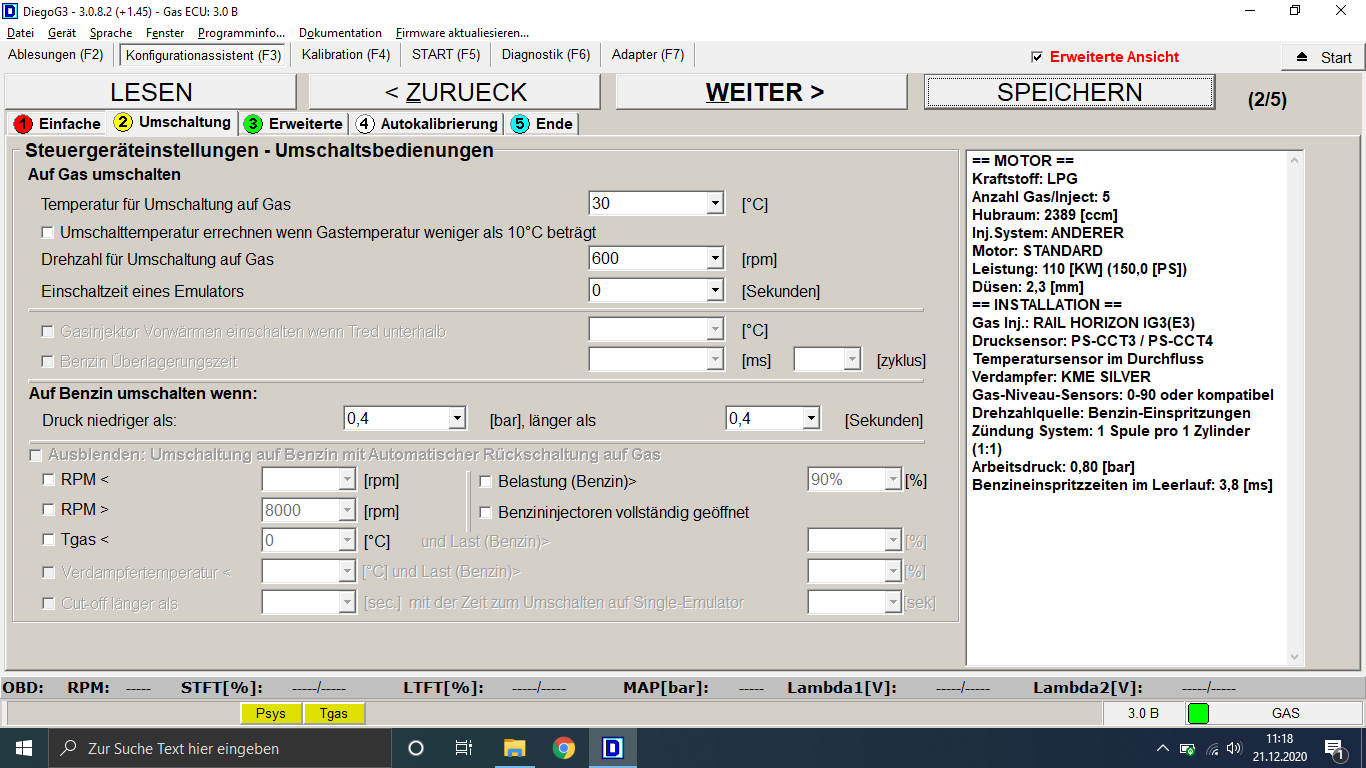Open the RPM > 8000 dropdown
The height and width of the screenshot is (768, 1366).
(x=347, y=511)
